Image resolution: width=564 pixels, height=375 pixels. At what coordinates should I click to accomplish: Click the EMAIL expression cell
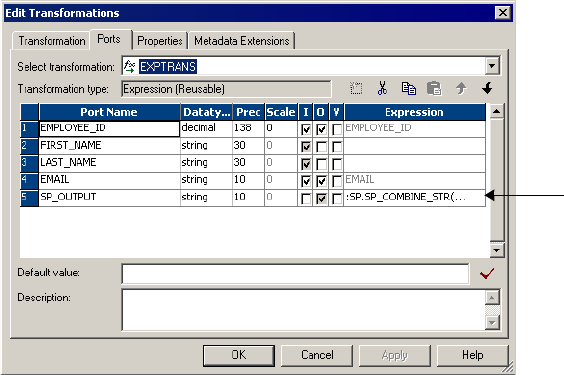coord(414,180)
